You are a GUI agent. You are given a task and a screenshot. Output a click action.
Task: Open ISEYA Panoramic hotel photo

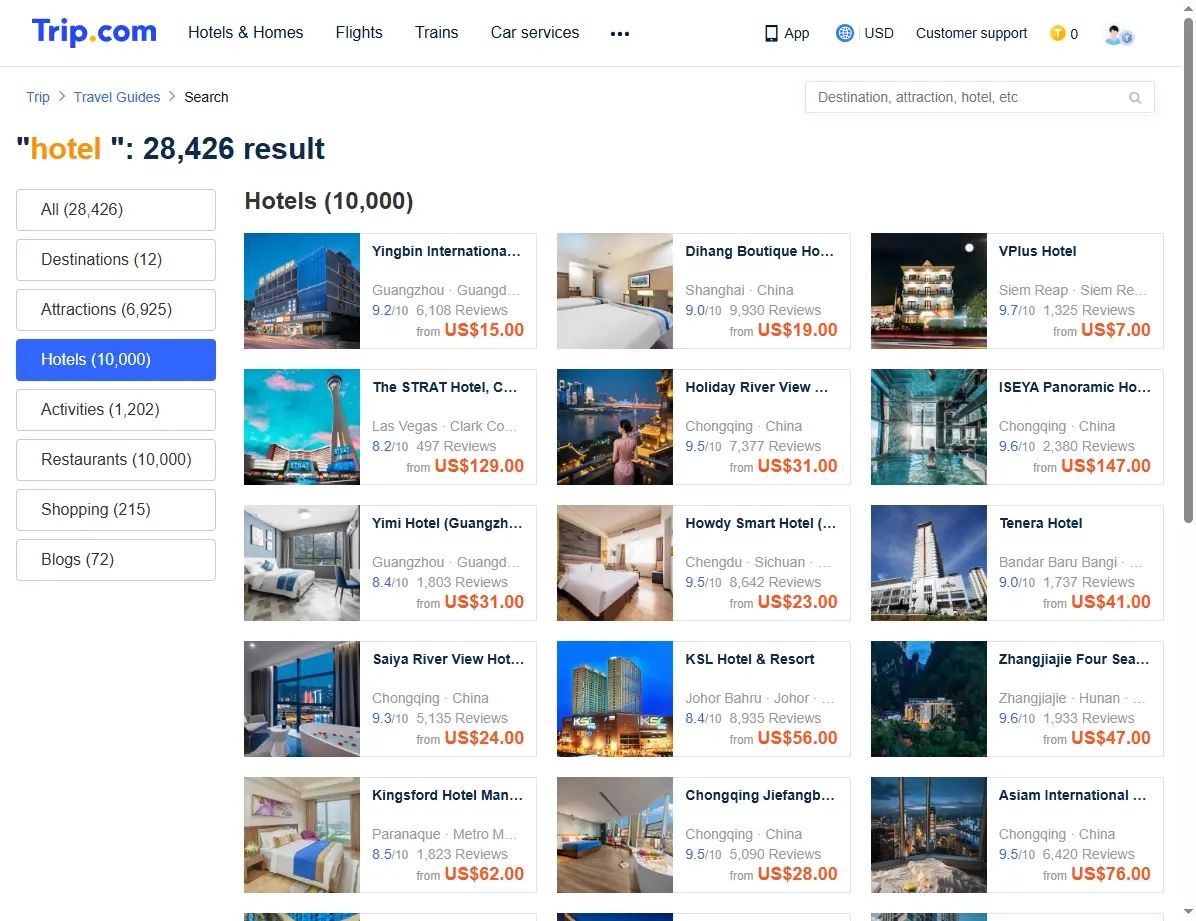tap(928, 427)
